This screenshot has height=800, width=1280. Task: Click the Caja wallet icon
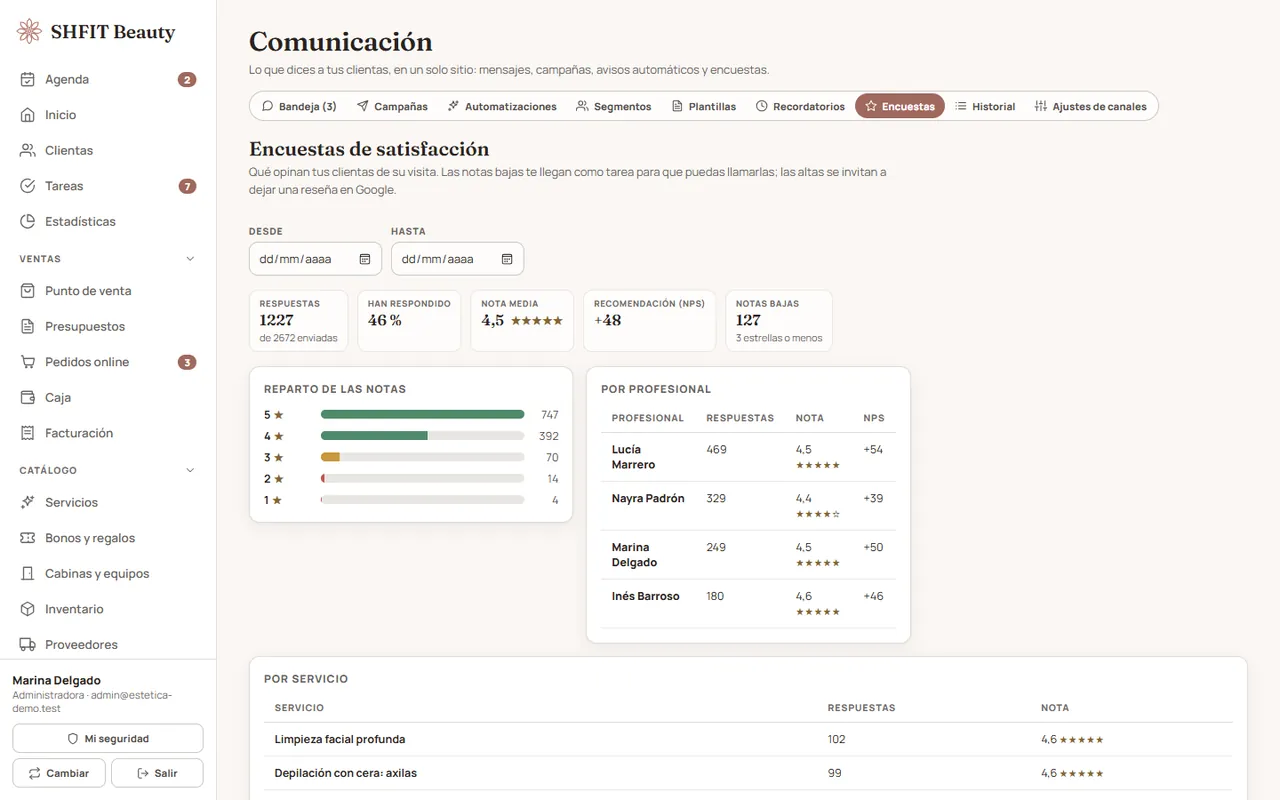[x=28, y=397]
